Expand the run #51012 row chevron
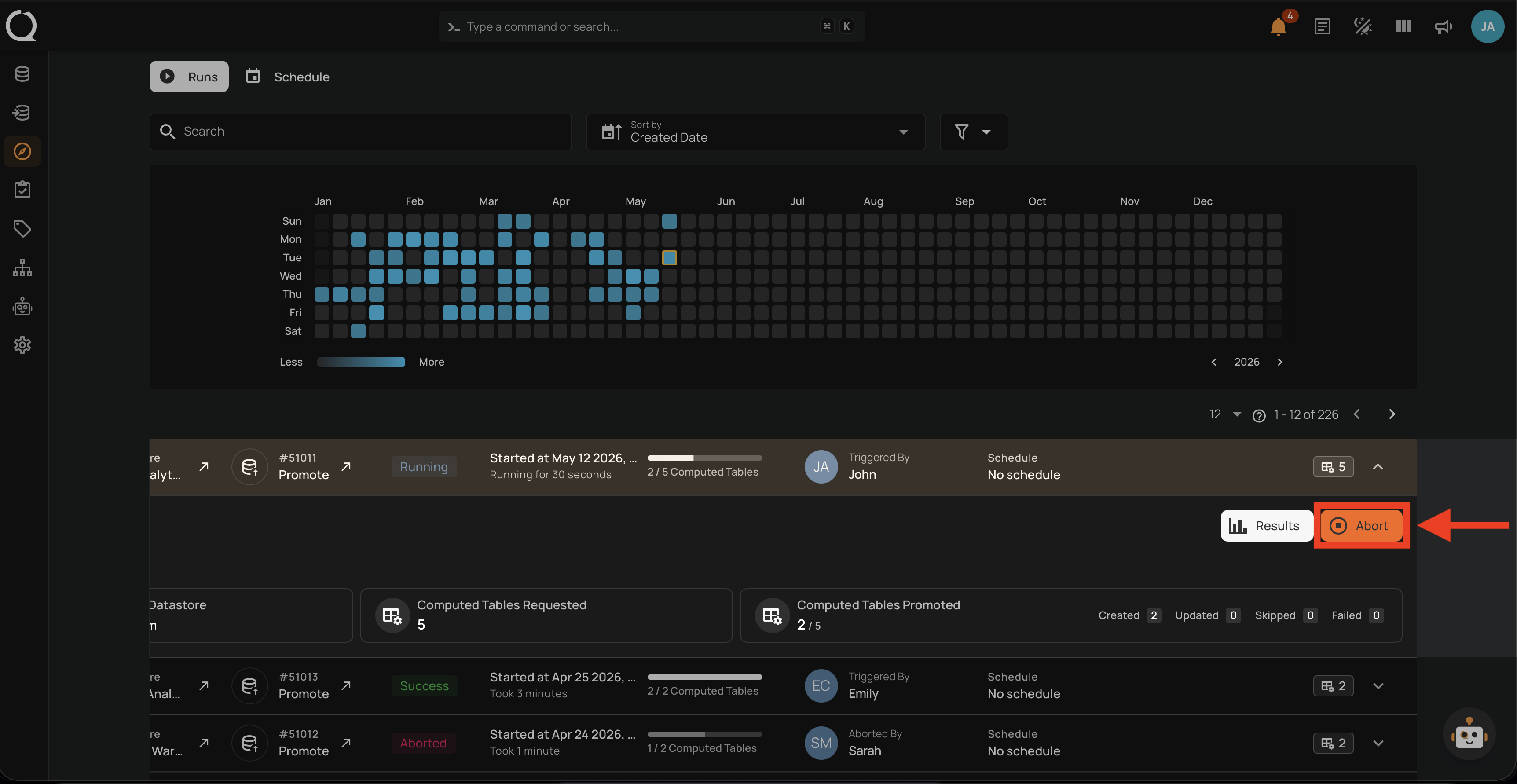 [1378, 744]
